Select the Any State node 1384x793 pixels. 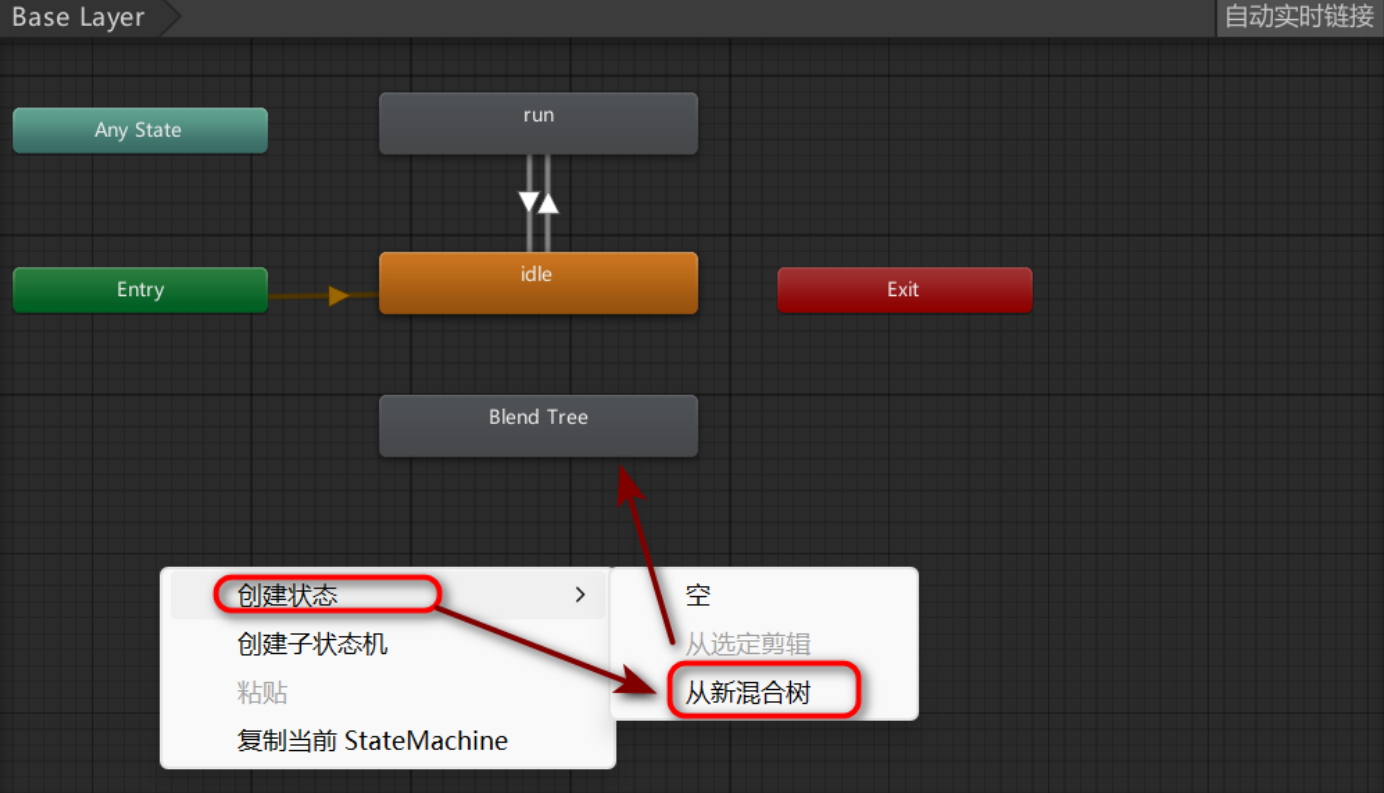click(x=140, y=130)
